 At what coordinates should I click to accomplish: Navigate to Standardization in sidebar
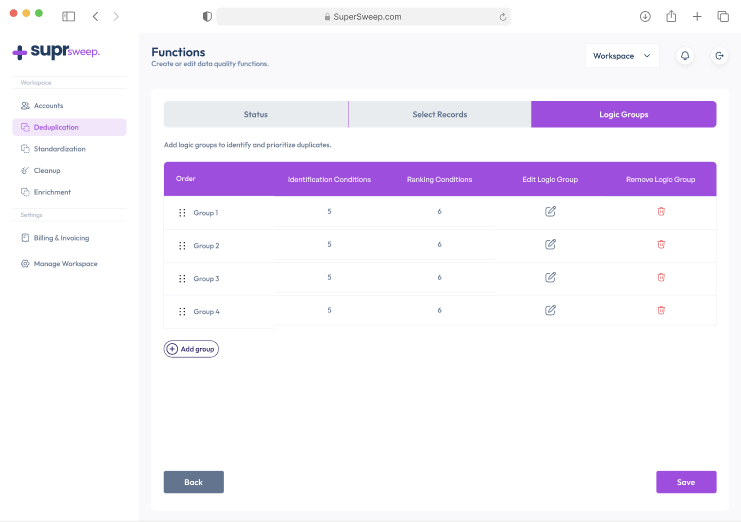59,149
